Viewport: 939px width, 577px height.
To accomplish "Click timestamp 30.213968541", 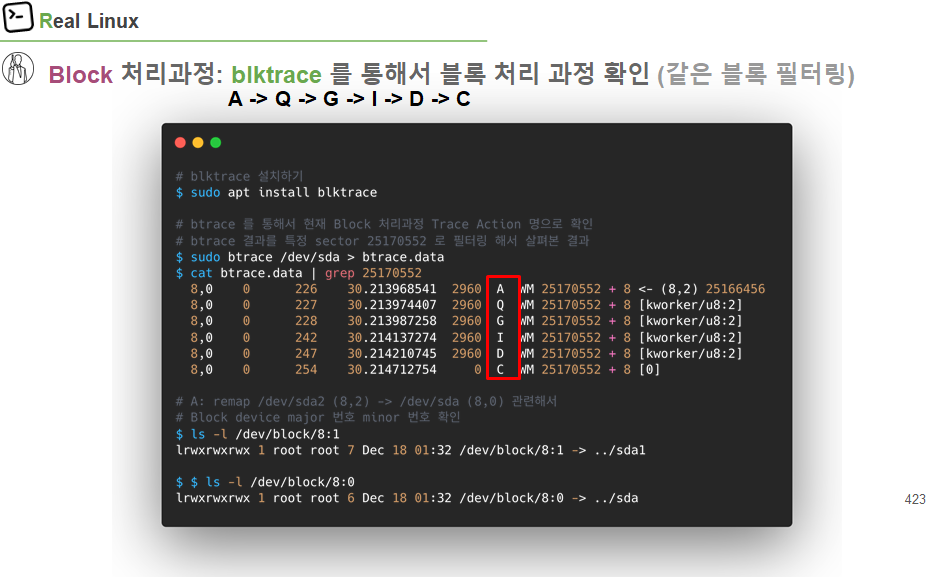I will click(392, 289).
